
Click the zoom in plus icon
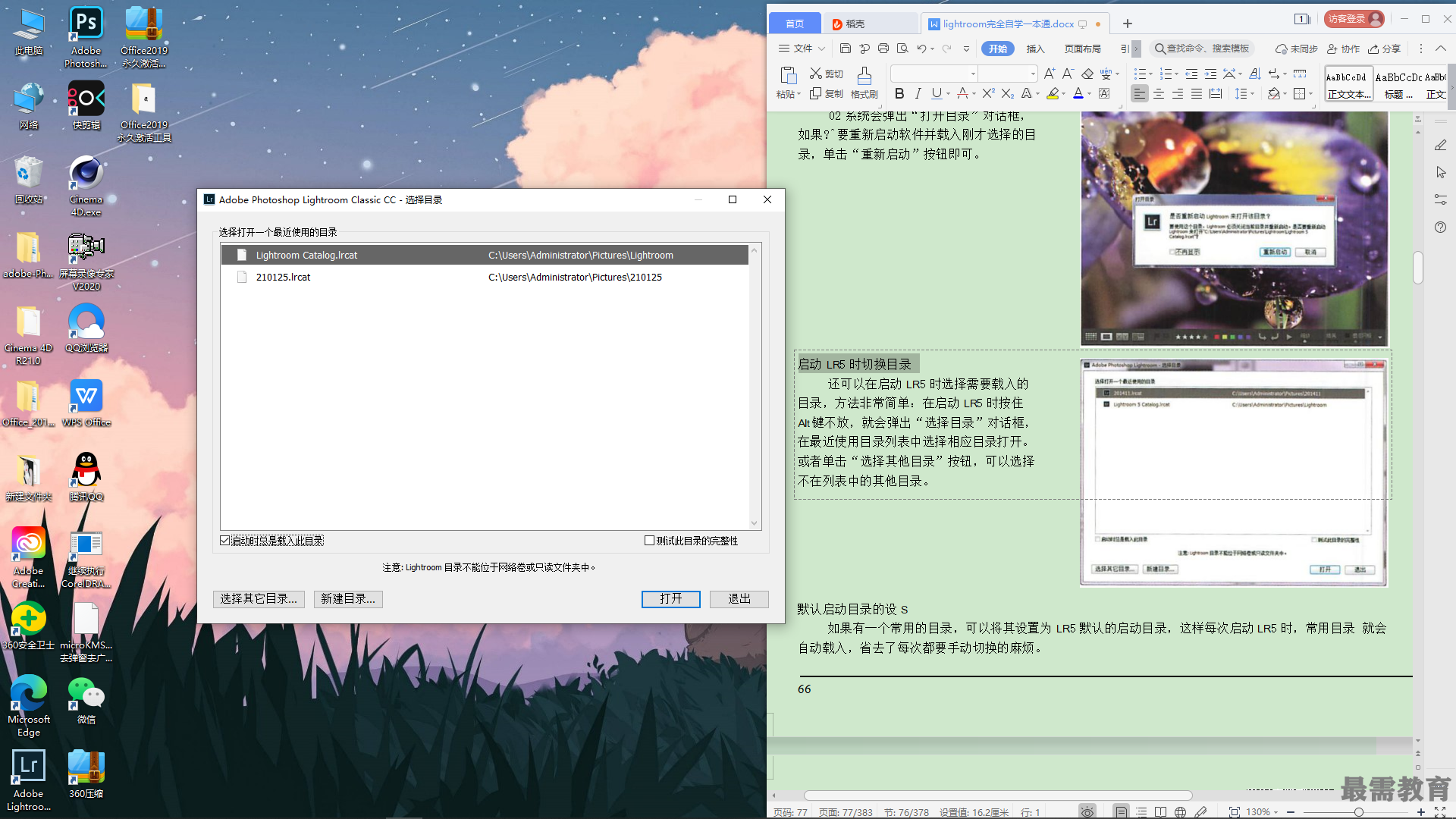pos(1421,812)
